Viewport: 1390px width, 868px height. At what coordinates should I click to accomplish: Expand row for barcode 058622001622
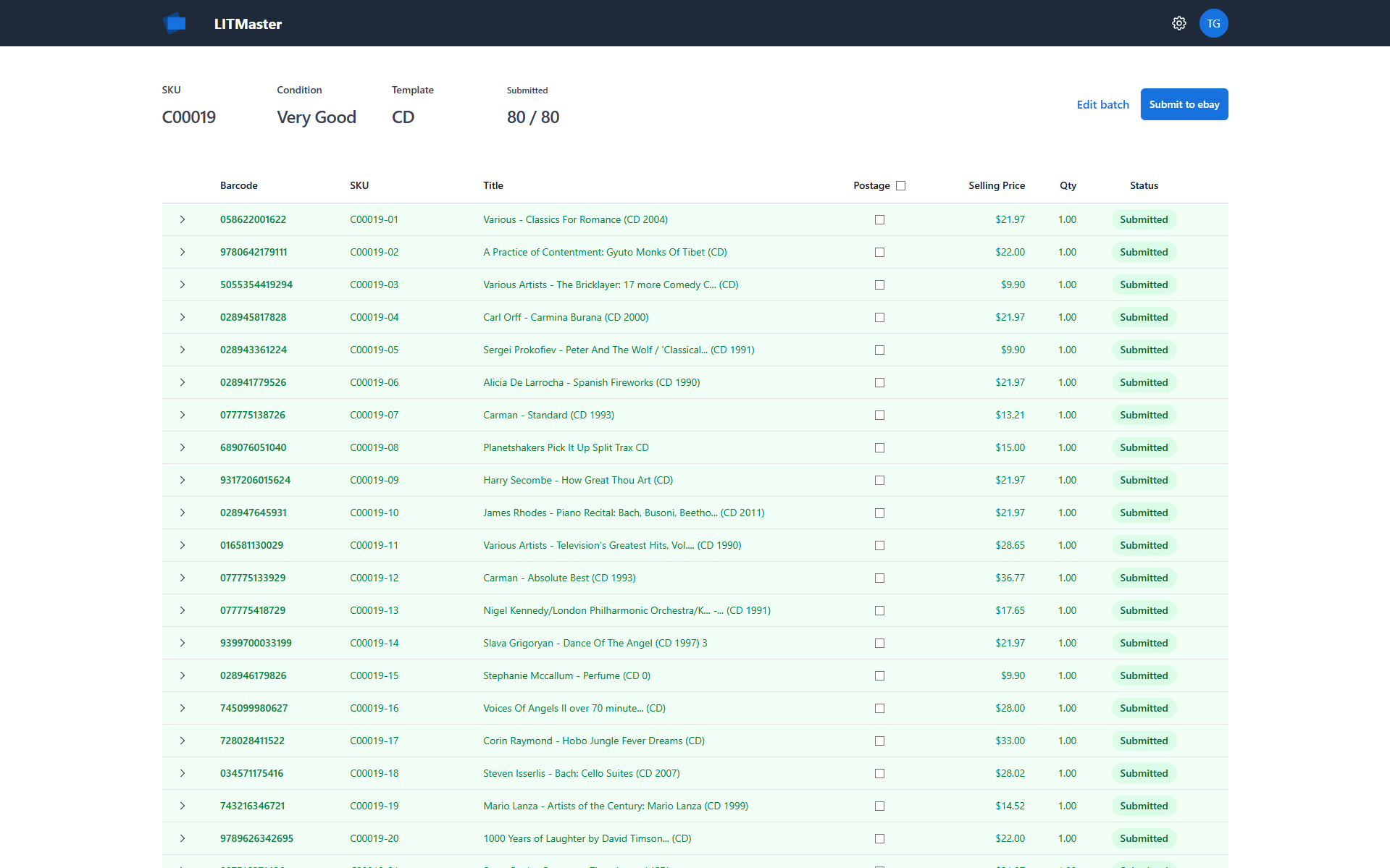pyautogui.click(x=183, y=219)
